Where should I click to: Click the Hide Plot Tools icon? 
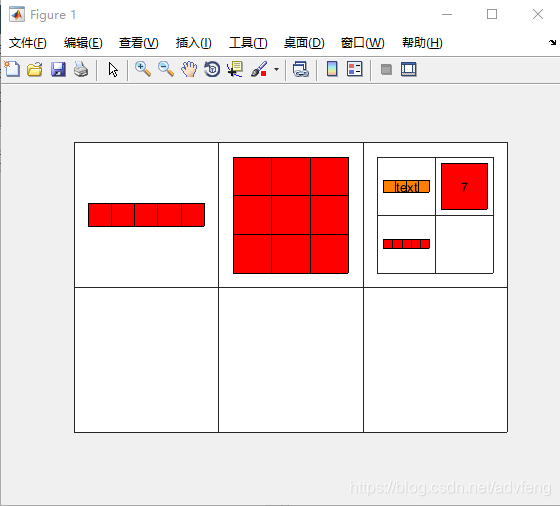[386, 69]
